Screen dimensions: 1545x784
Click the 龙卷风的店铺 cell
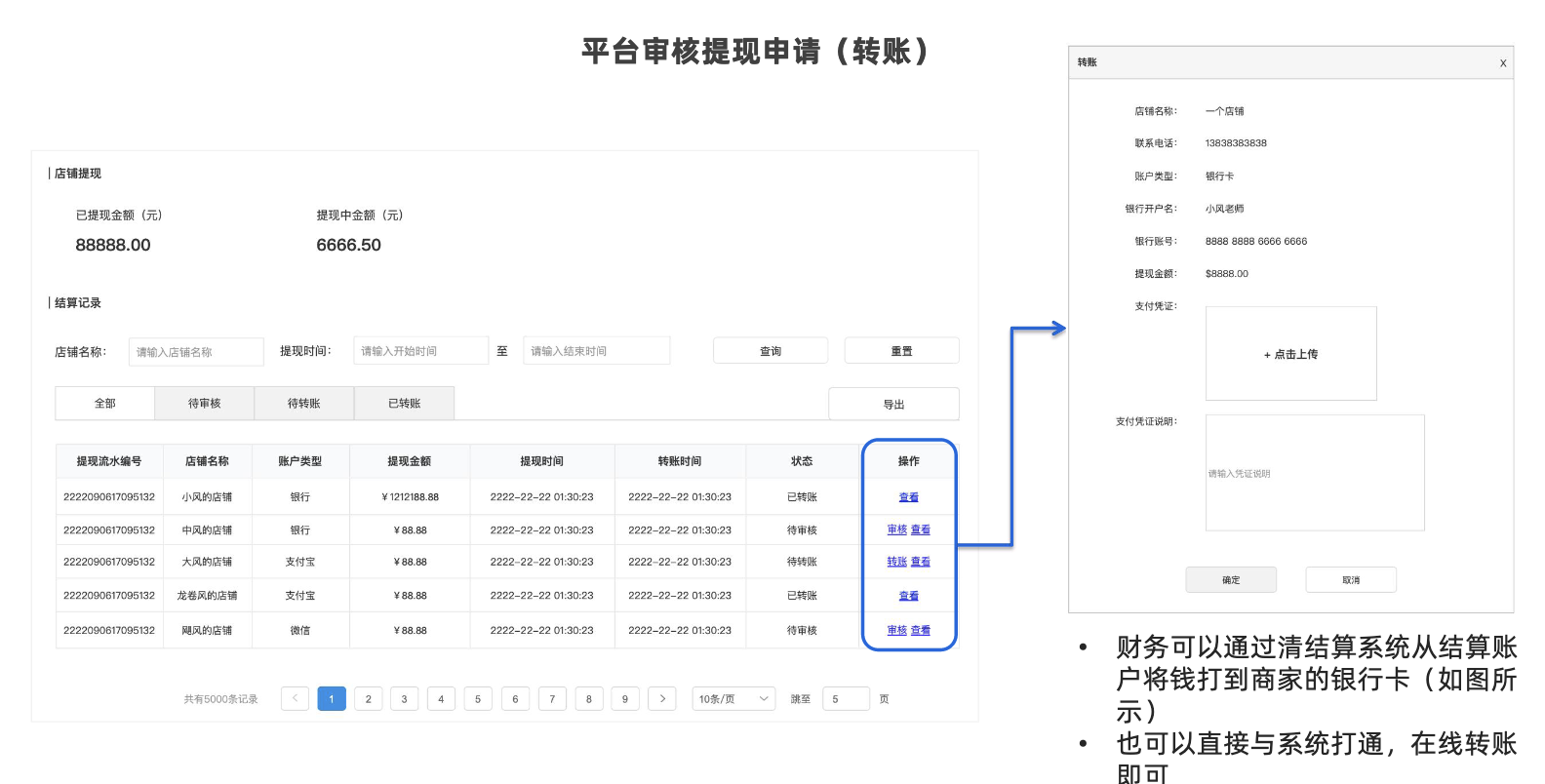point(207,596)
